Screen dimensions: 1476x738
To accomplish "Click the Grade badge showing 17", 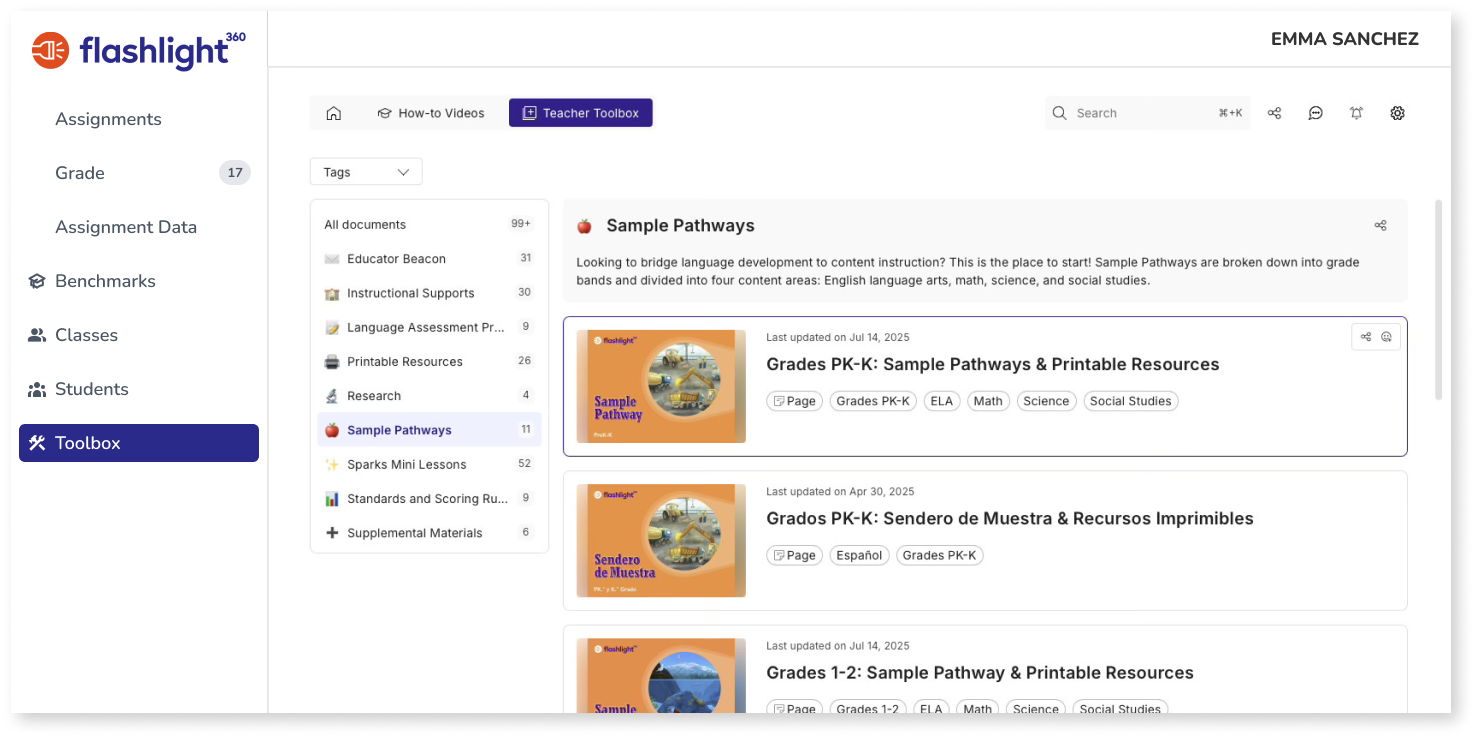I will (x=235, y=173).
